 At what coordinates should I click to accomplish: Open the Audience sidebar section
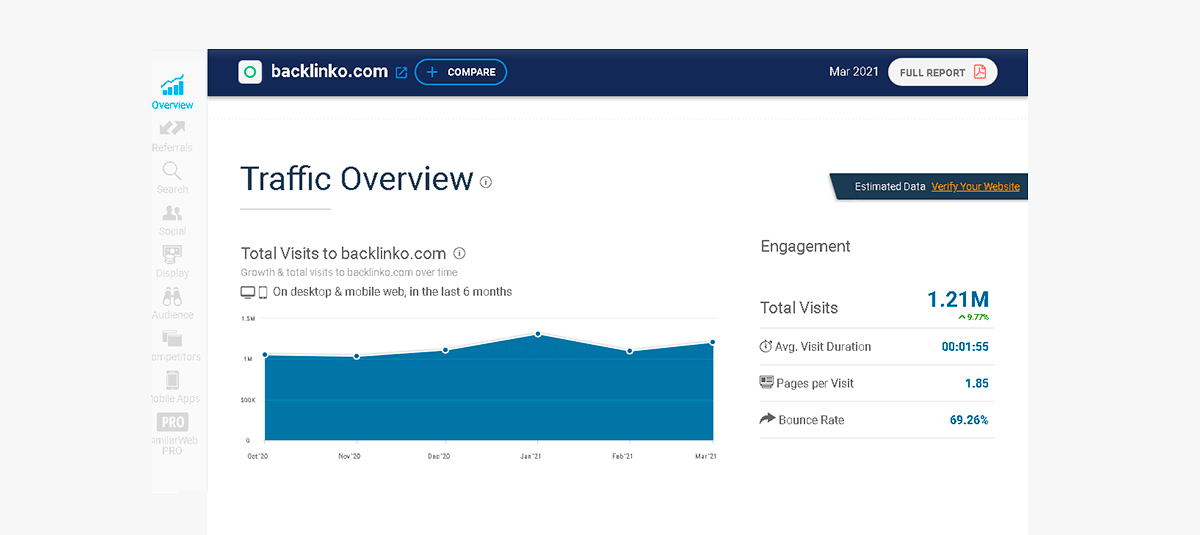[x=172, y=304]
